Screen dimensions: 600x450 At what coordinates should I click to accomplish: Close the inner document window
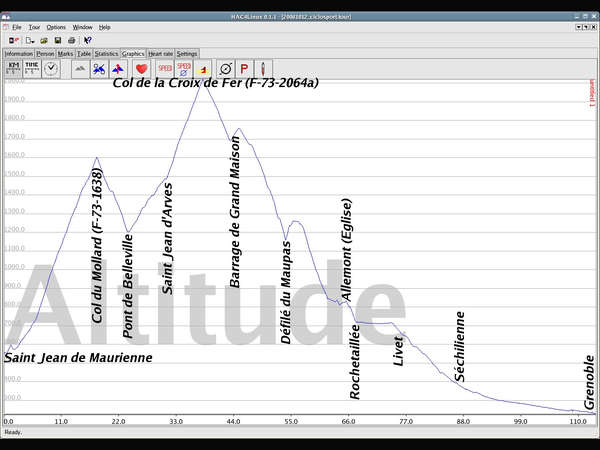(x=594, y=27)
